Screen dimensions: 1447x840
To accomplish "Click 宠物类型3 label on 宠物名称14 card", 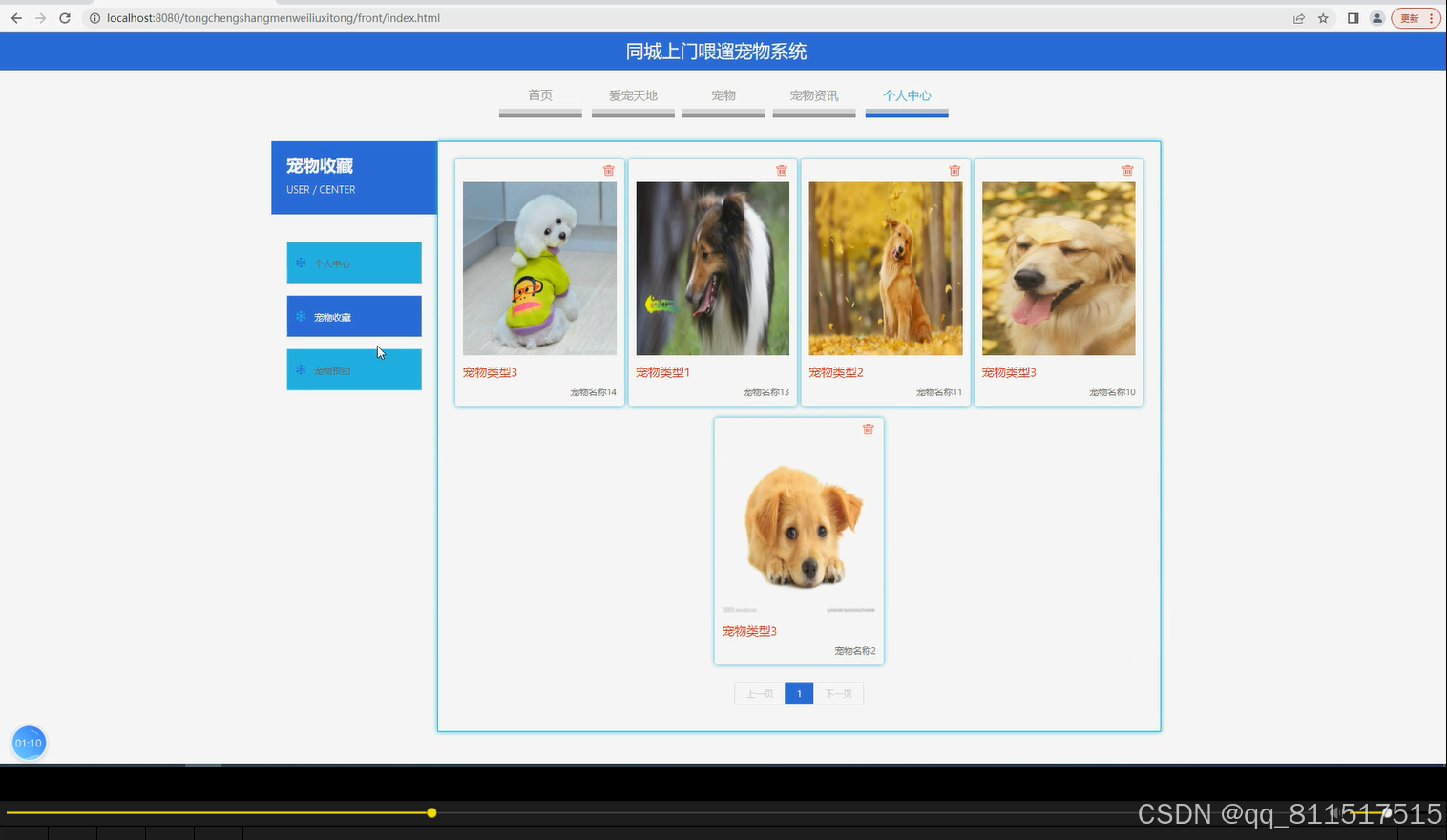I will coord(490,372).
